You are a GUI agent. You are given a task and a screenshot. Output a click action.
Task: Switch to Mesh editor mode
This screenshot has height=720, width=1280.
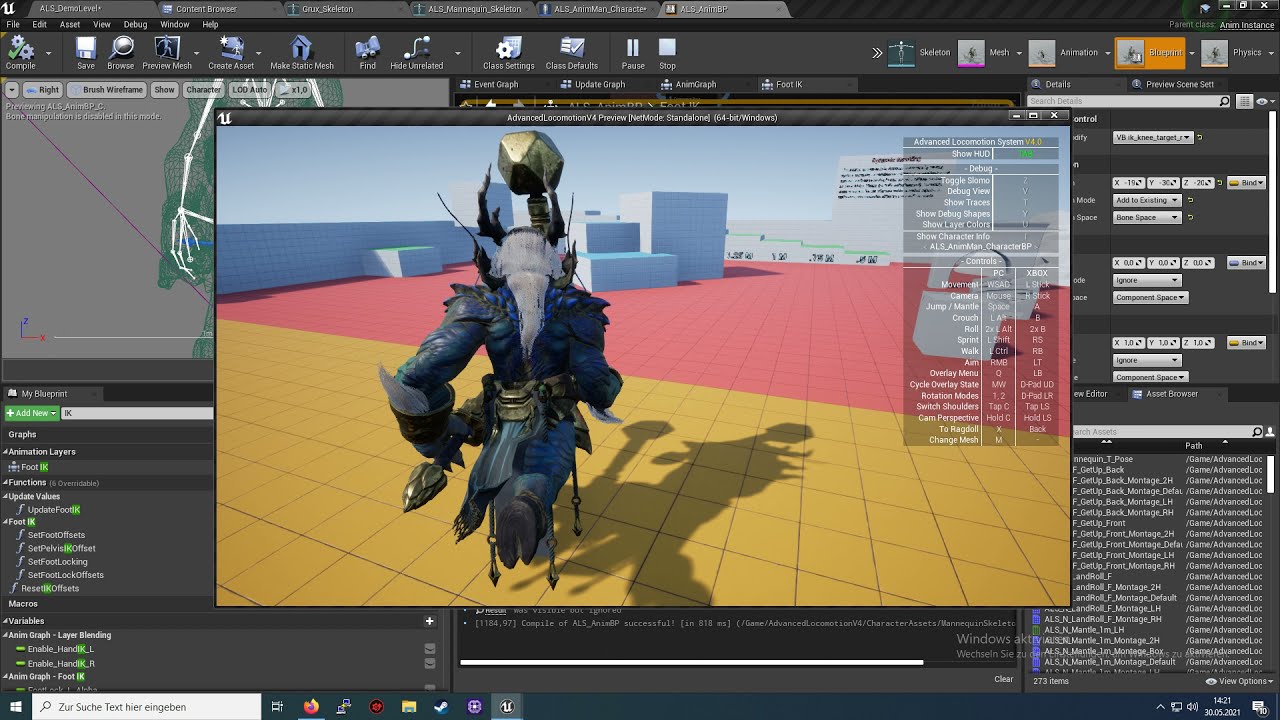point(985,53)
